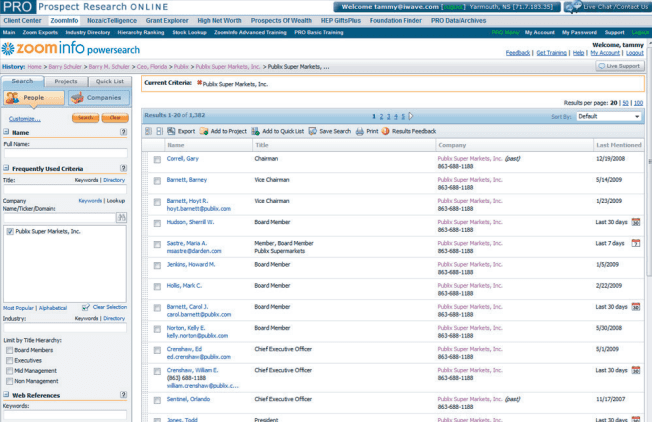This screenshot has width=652, height=422.
Task: Open Barry Schuler in history breadcrumb
Action: pyautogui.click(x=65, y=67)
